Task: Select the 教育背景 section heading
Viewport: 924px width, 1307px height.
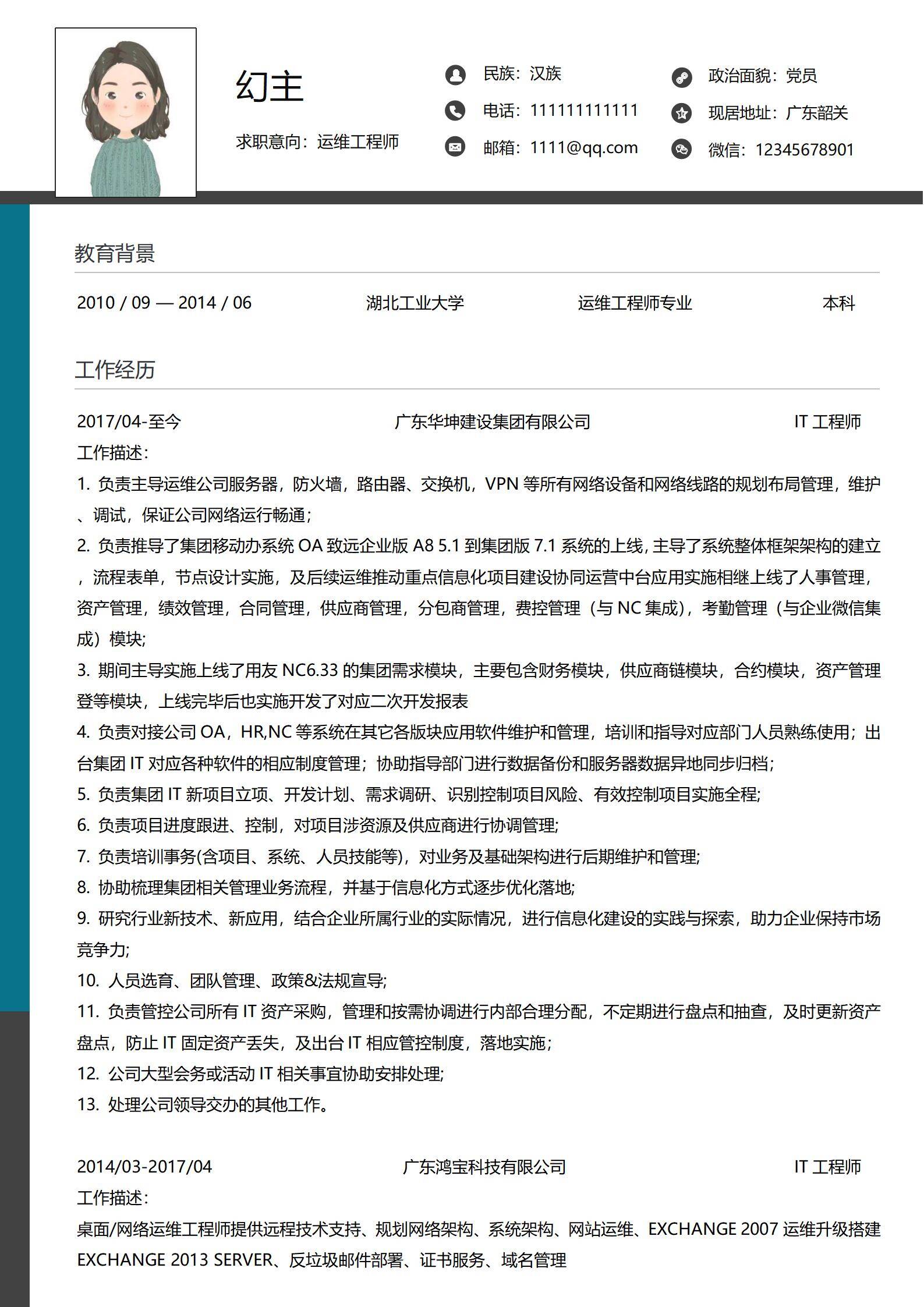Action: 115,254
